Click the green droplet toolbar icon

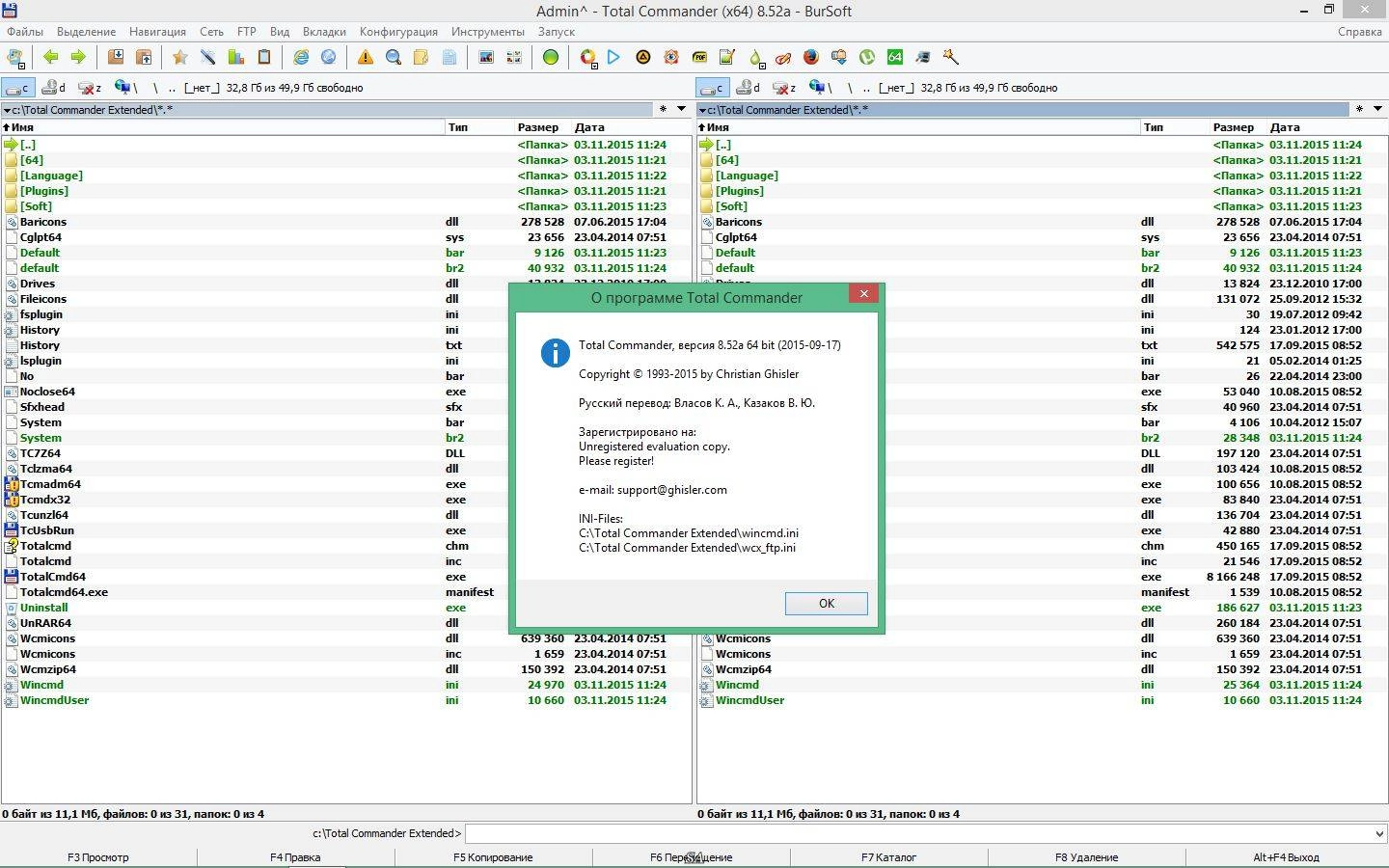755,58
